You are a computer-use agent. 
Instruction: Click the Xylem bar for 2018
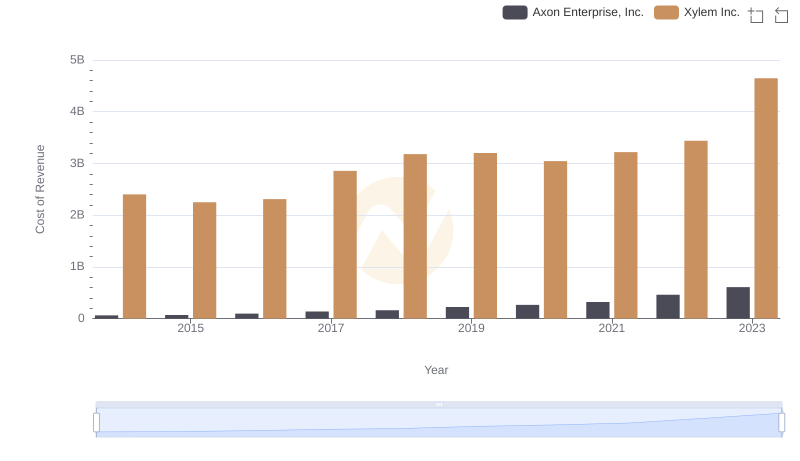click(415, 236)
